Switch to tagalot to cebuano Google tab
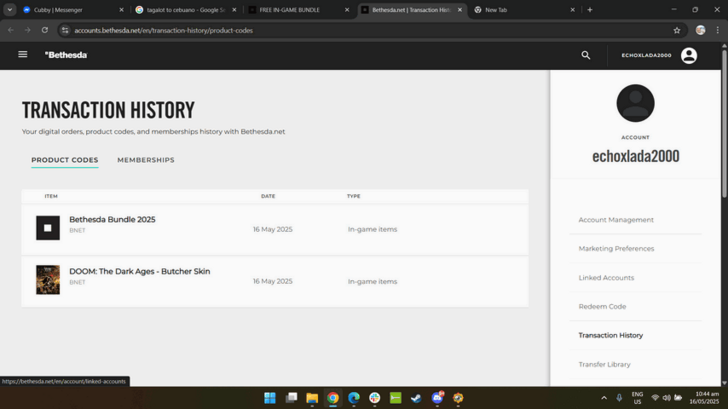The image size is (728, 409). 186,10
